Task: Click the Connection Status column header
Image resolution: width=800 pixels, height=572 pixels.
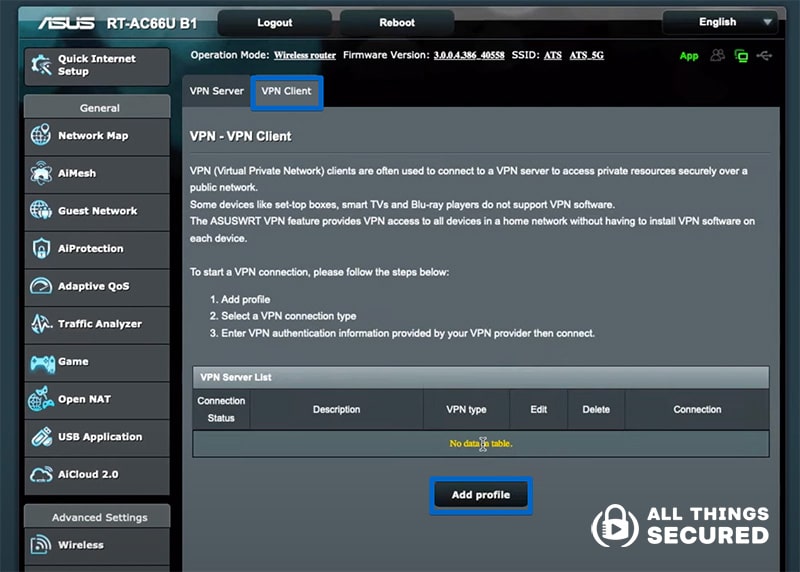Action: click(221, 409)
